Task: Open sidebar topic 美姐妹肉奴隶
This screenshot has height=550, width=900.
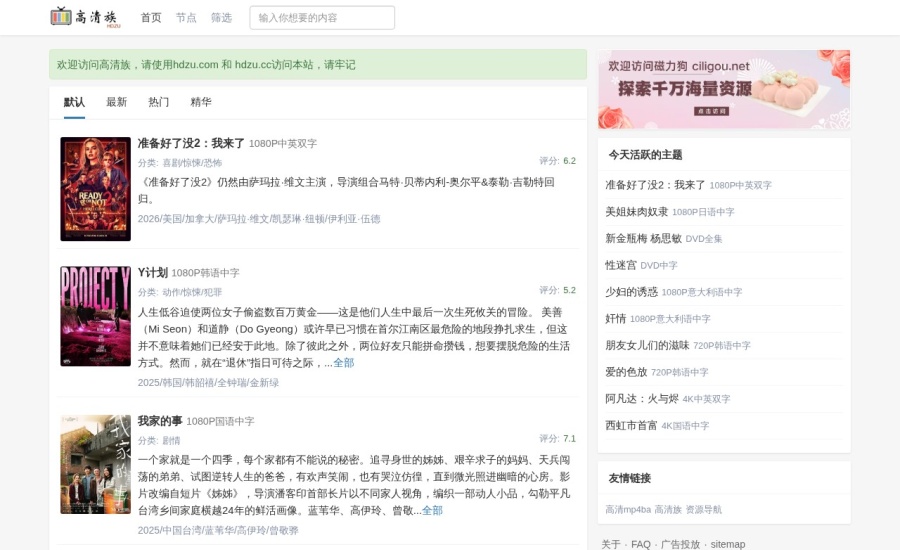Action: (x=637, y=212)
